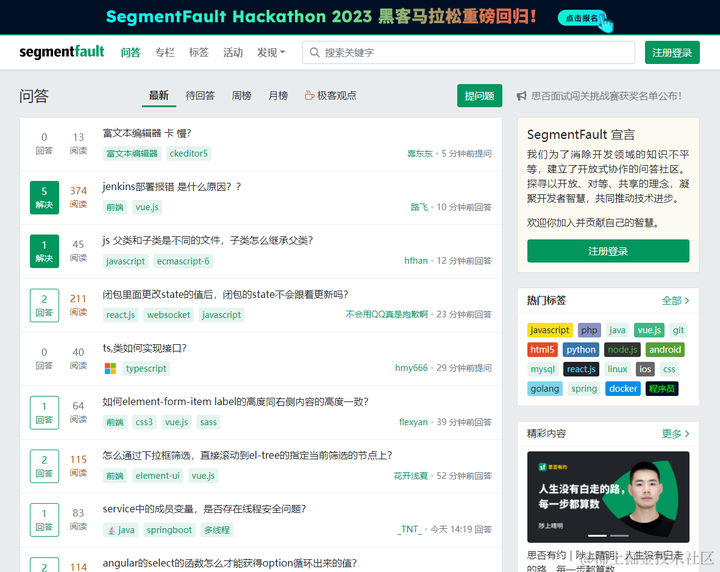Click 注册登录 in SegmentFault 宣言 card

click(x=608, y=251)
